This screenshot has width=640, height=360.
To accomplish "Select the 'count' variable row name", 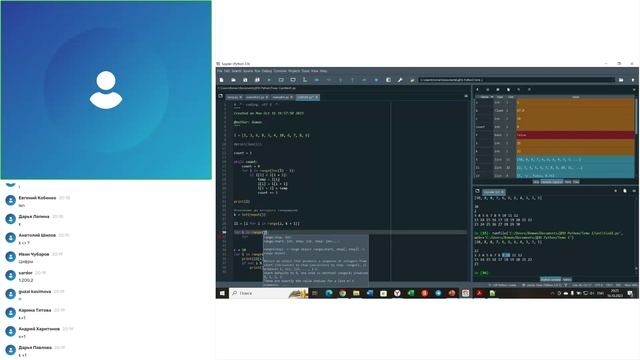I will point(480,127).
